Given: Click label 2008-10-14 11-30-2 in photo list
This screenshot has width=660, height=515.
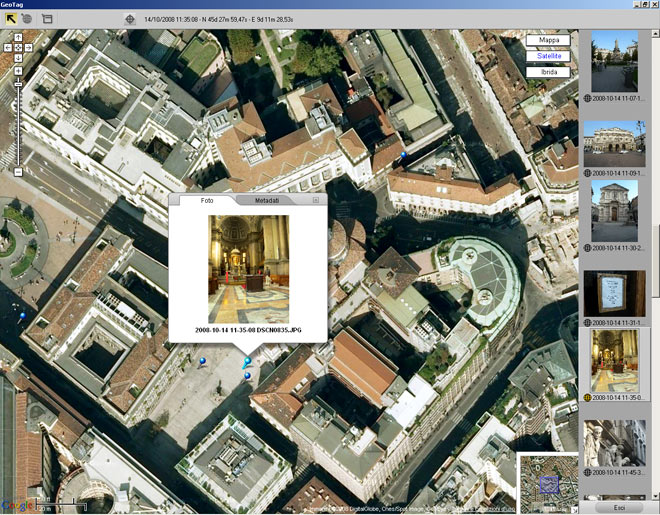Looking at the screenshot, I should 618,248.
